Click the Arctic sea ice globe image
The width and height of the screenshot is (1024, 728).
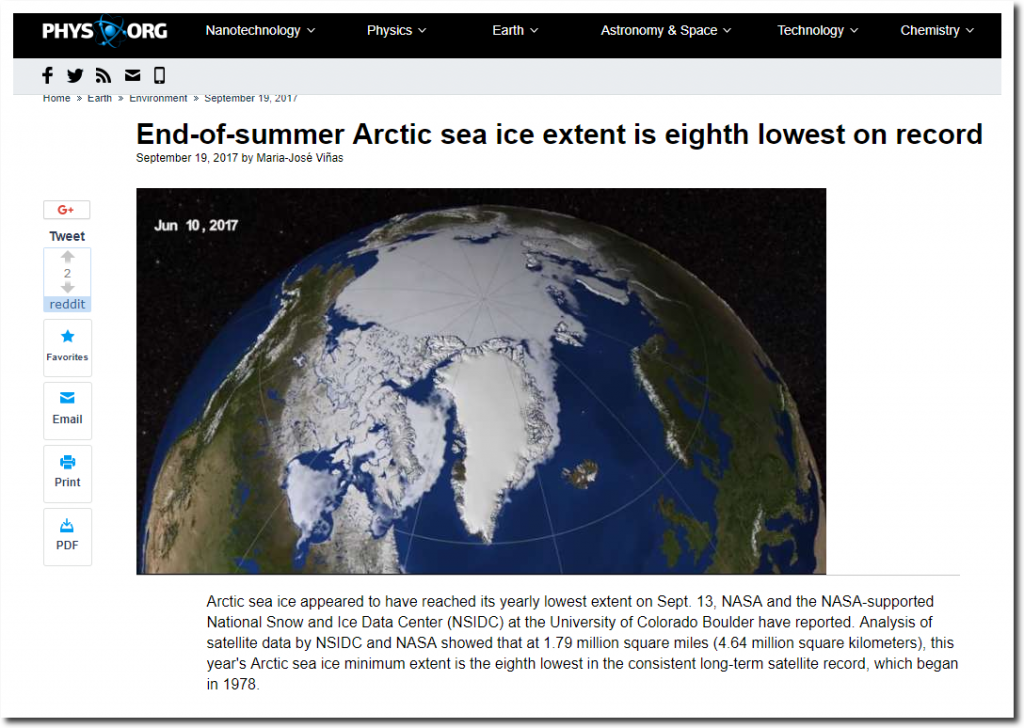pyautogui.click(x=481, y=381)
